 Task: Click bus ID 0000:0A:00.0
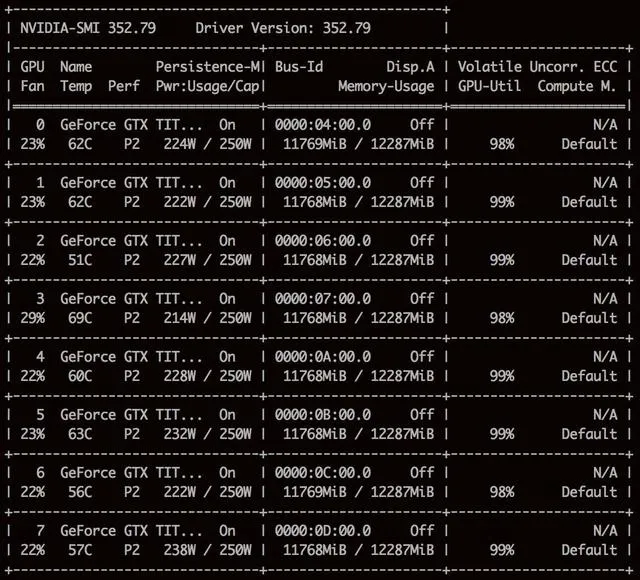pos(323,356)
